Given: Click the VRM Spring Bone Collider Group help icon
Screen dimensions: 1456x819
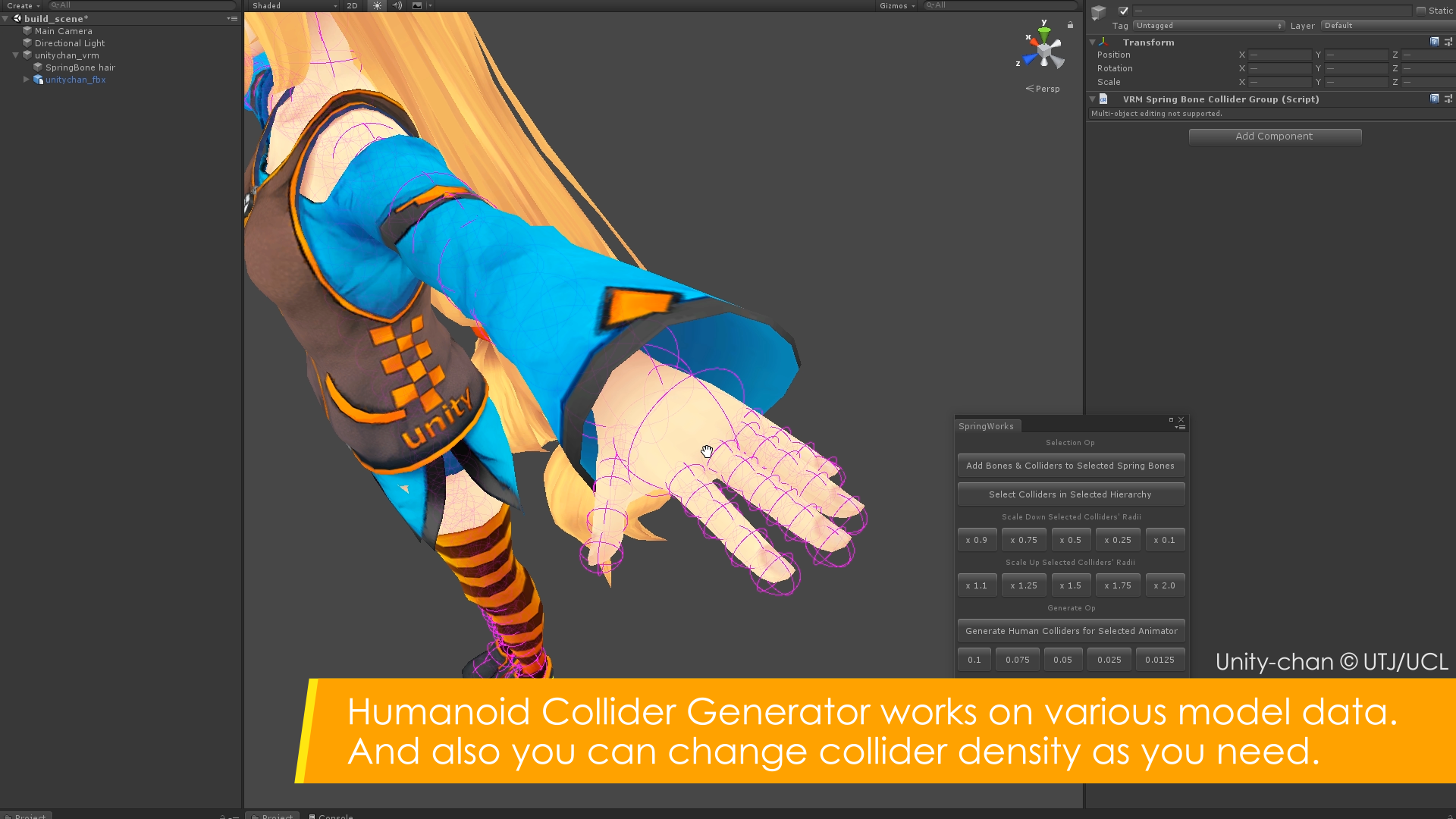Looking at the screenshot, I should pyautogui.click(x=1434, y=99).
